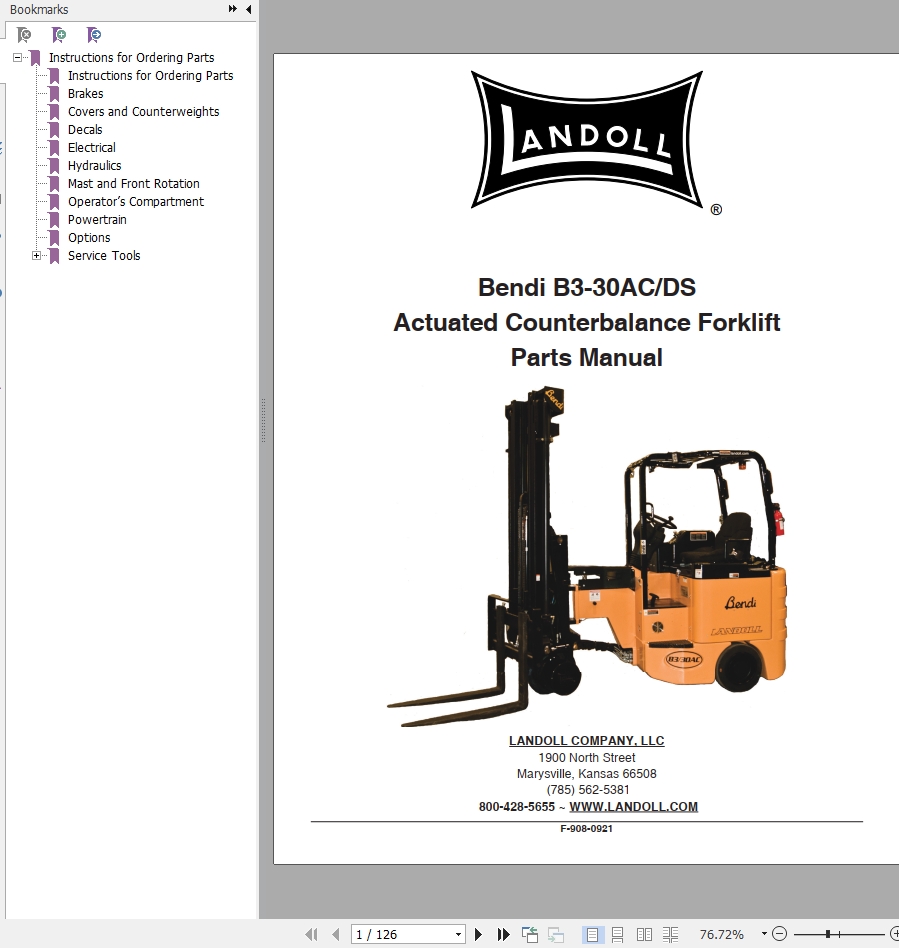Click the delete bookmark icon
This screenshot has height=948, width=899.
(x=24, y=35)
